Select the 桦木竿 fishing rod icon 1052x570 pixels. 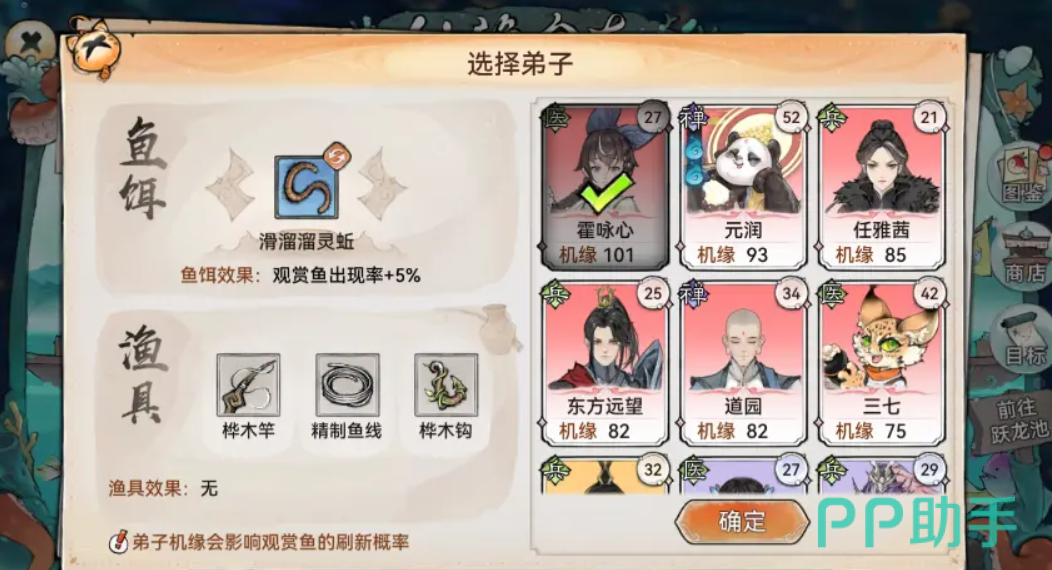(248, 385)
